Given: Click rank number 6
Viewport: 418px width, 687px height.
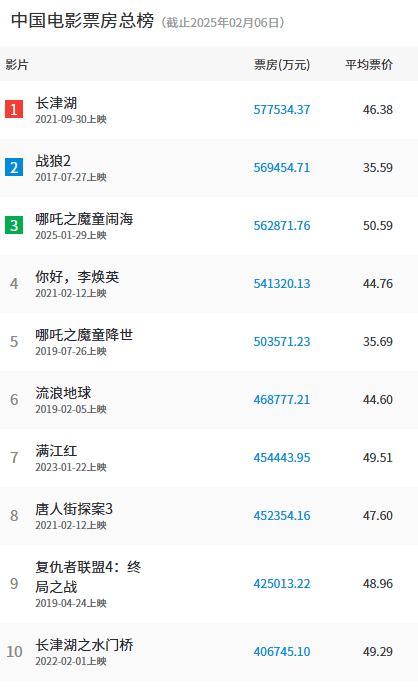Looking at the screenshot, I should [14, 400].
